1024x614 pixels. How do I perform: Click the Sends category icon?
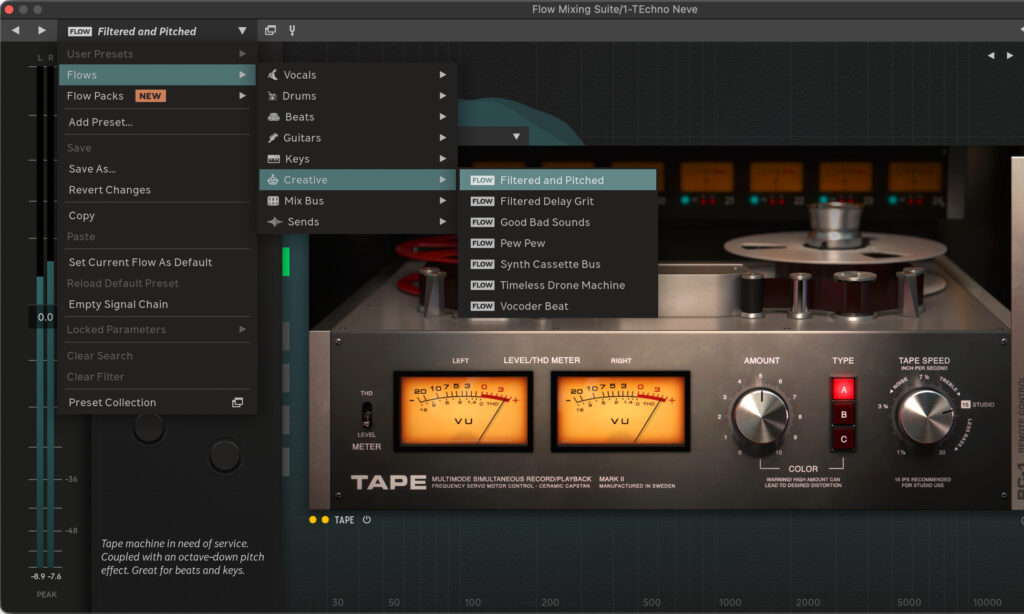274,221
